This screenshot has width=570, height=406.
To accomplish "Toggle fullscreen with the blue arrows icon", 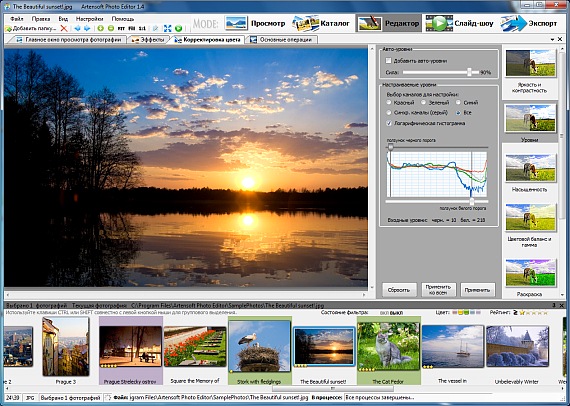I will (168, 28).
